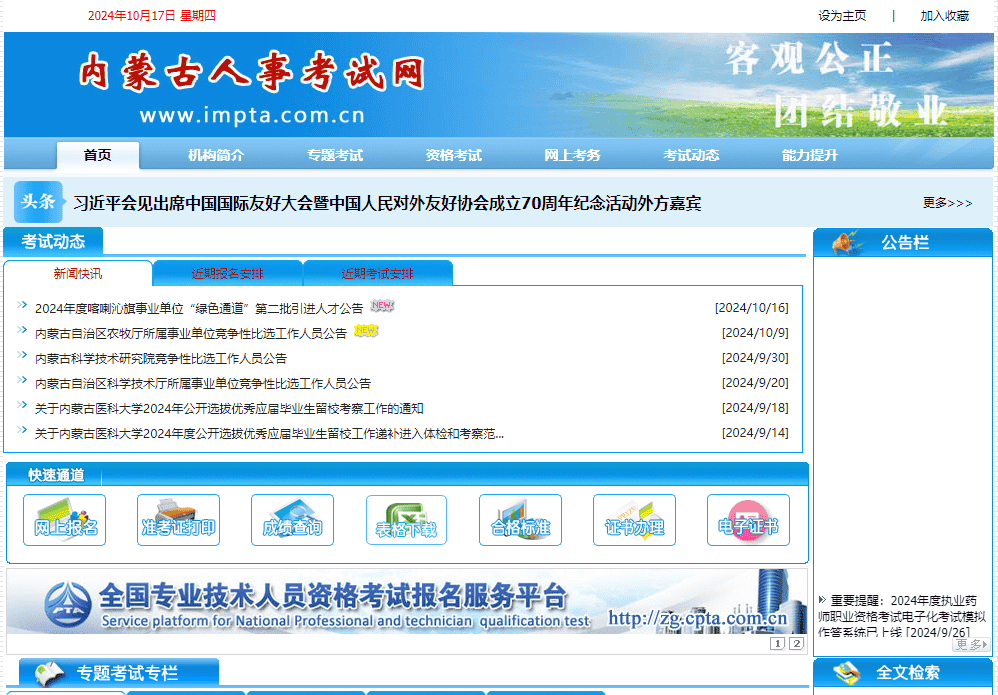Click the 表格下载 download icon

406,520
